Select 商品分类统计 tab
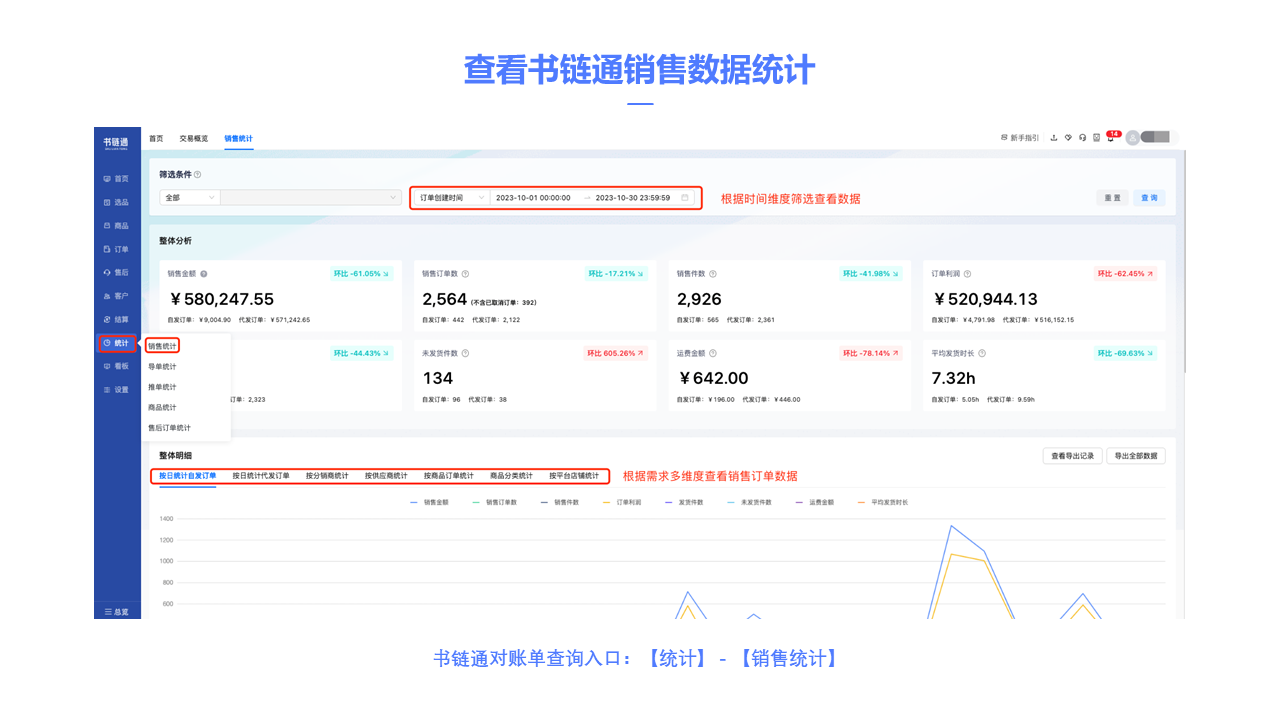Image resolution: width=1280 pixels, height=720 pixels. pos(511,476)
